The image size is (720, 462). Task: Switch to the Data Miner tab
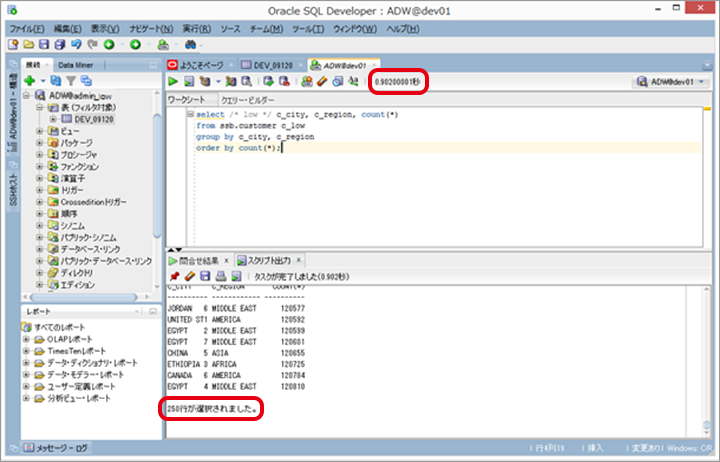[77, 65]
